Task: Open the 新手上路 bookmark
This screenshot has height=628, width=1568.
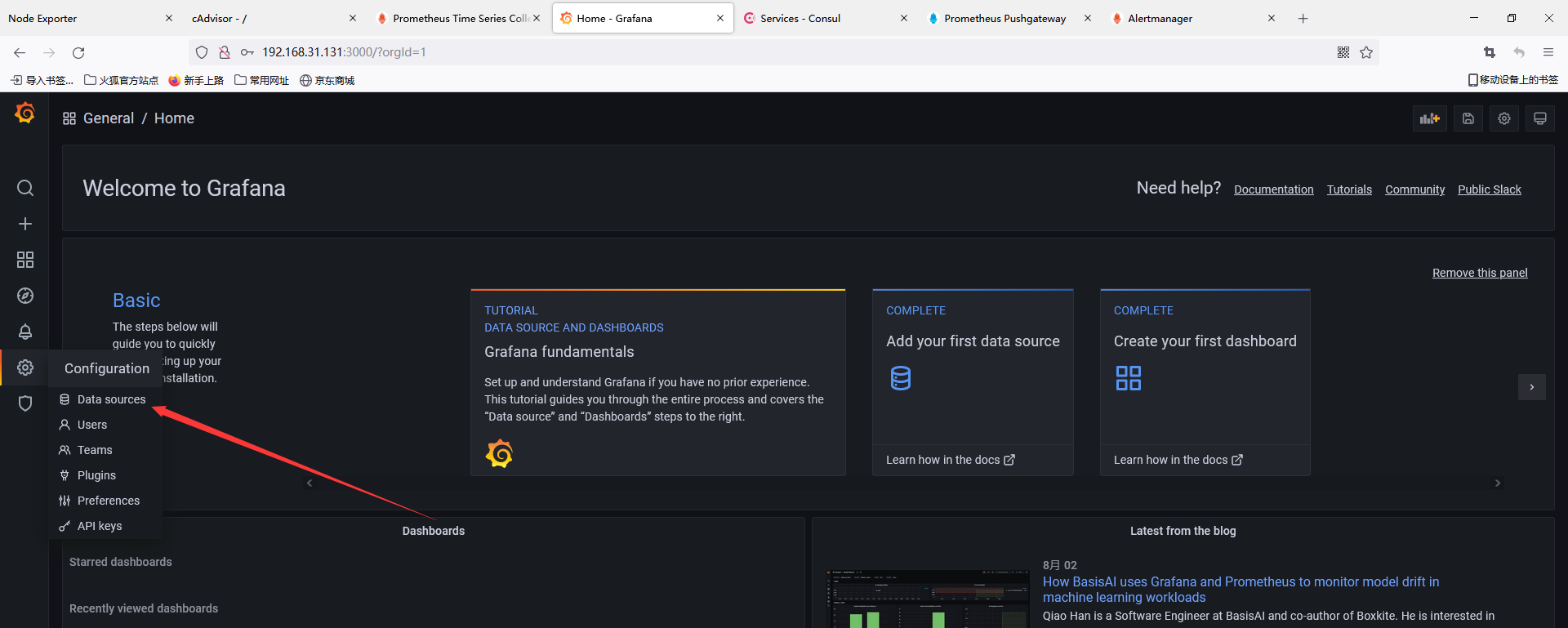Action: (196, 80)
